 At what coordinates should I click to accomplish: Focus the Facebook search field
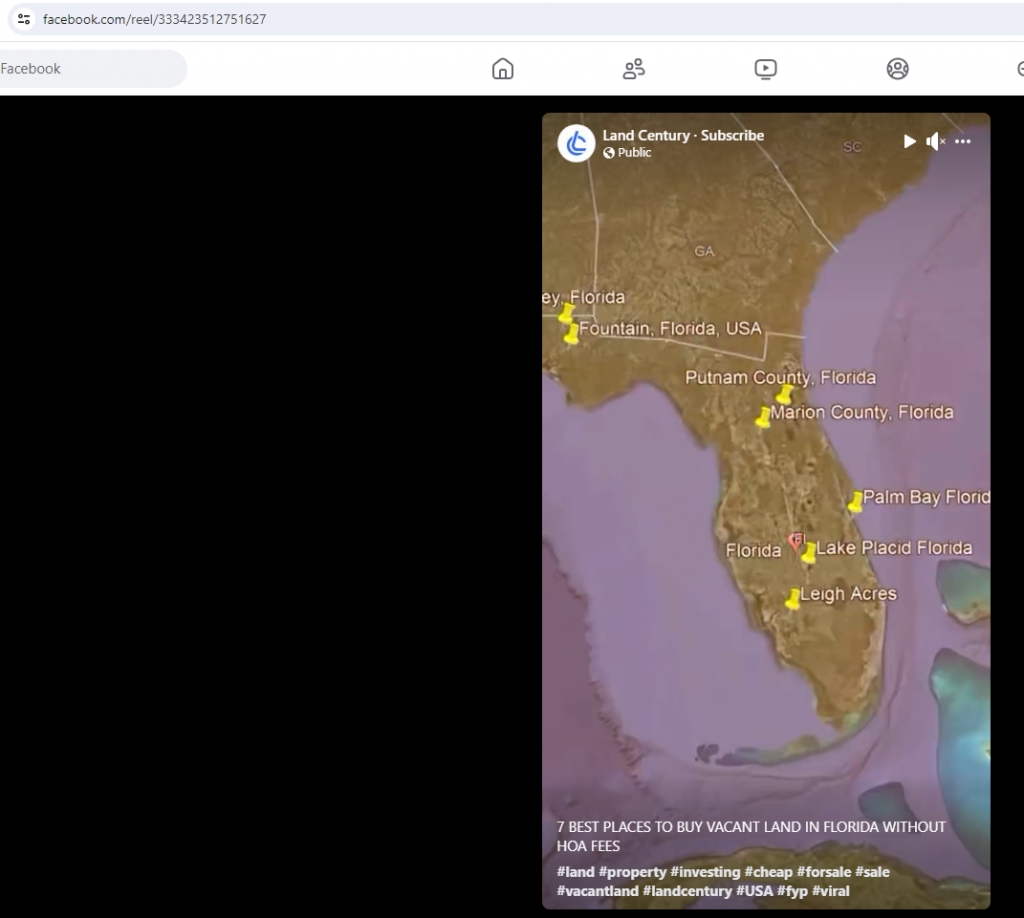(90, 69)
